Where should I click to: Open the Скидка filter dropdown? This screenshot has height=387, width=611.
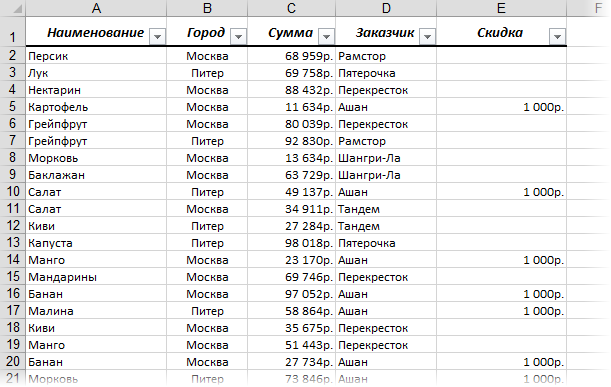(x=557, y=37)
